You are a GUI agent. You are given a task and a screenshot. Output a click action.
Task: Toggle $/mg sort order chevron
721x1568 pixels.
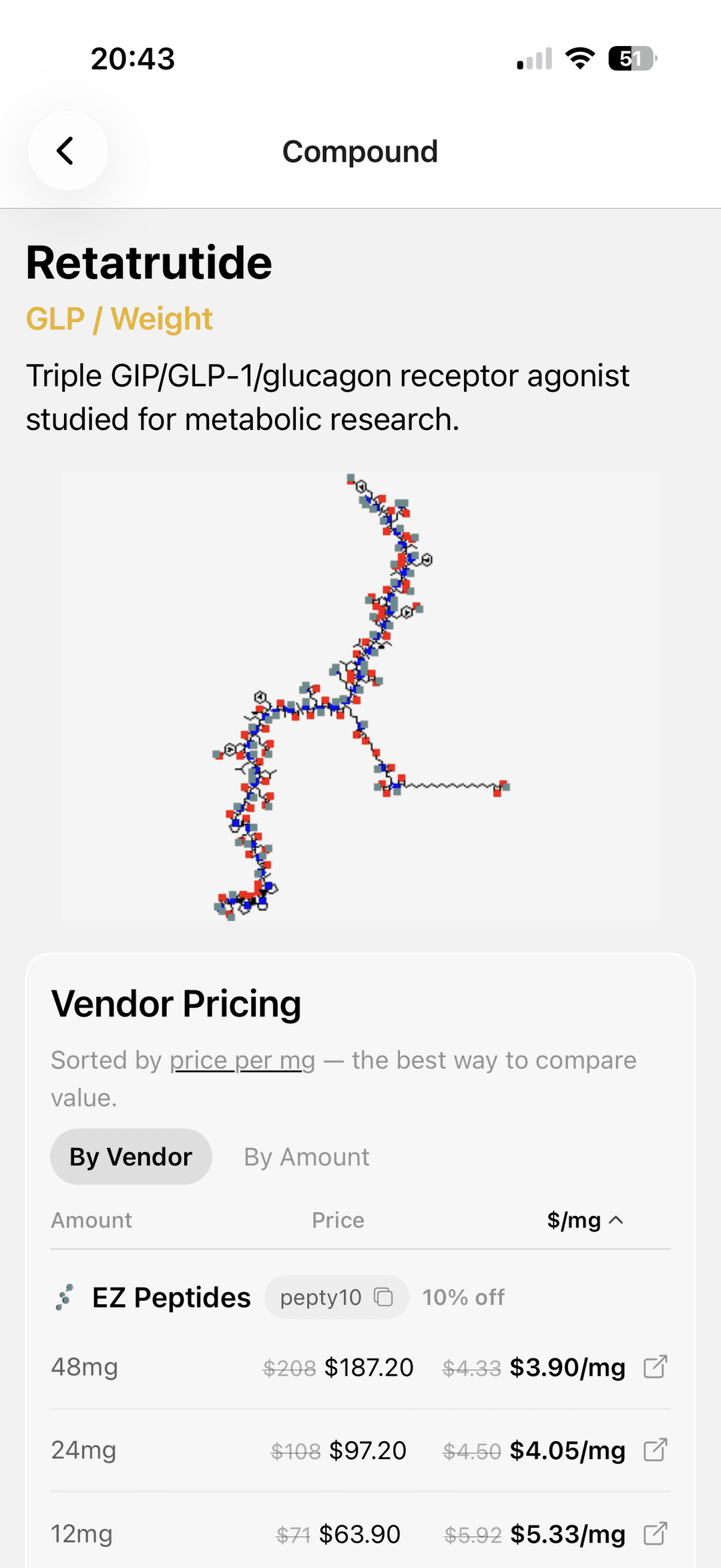(x=617, y=1220)
